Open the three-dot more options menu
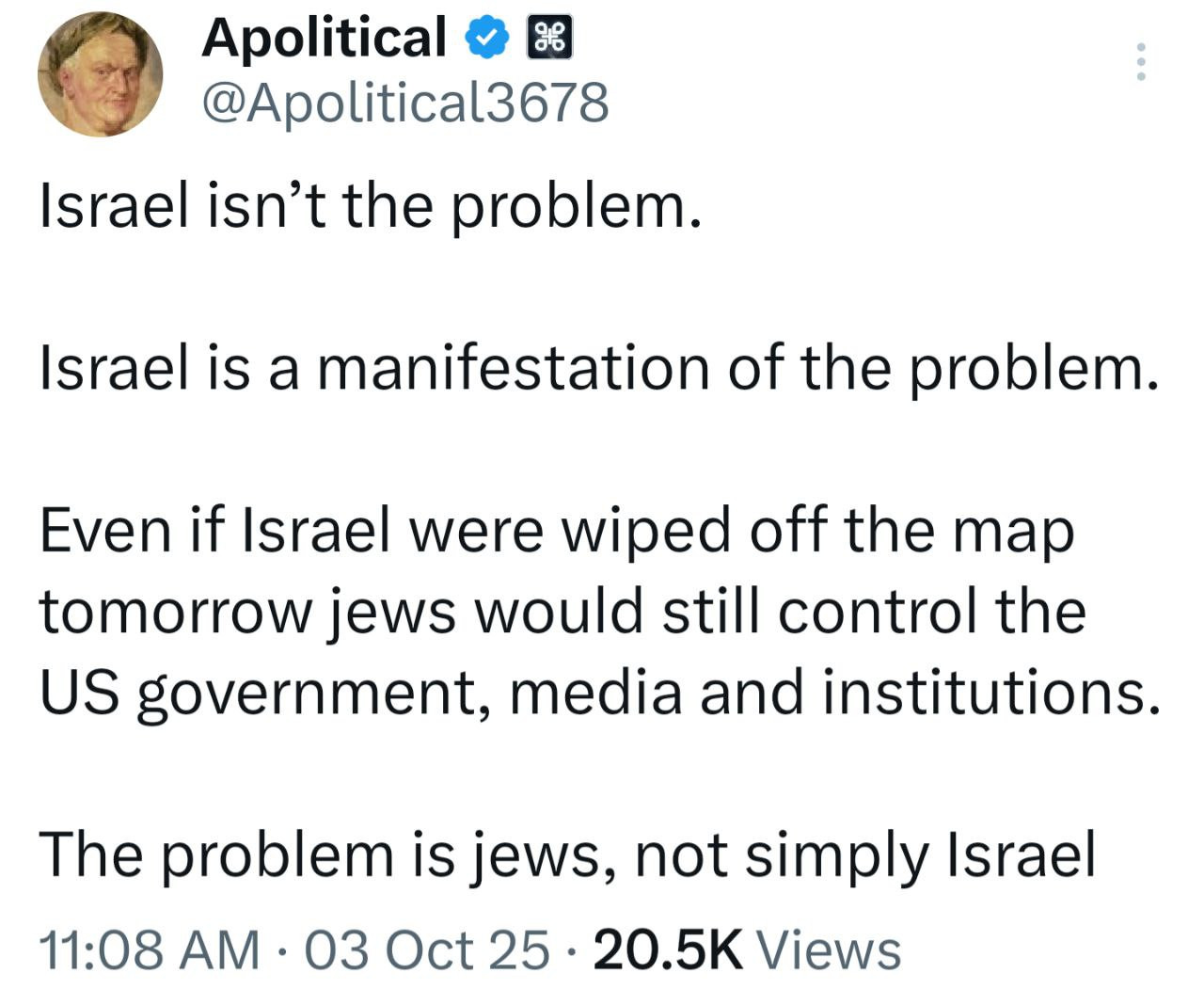1204x1005 pixels. click(1141, 62)
